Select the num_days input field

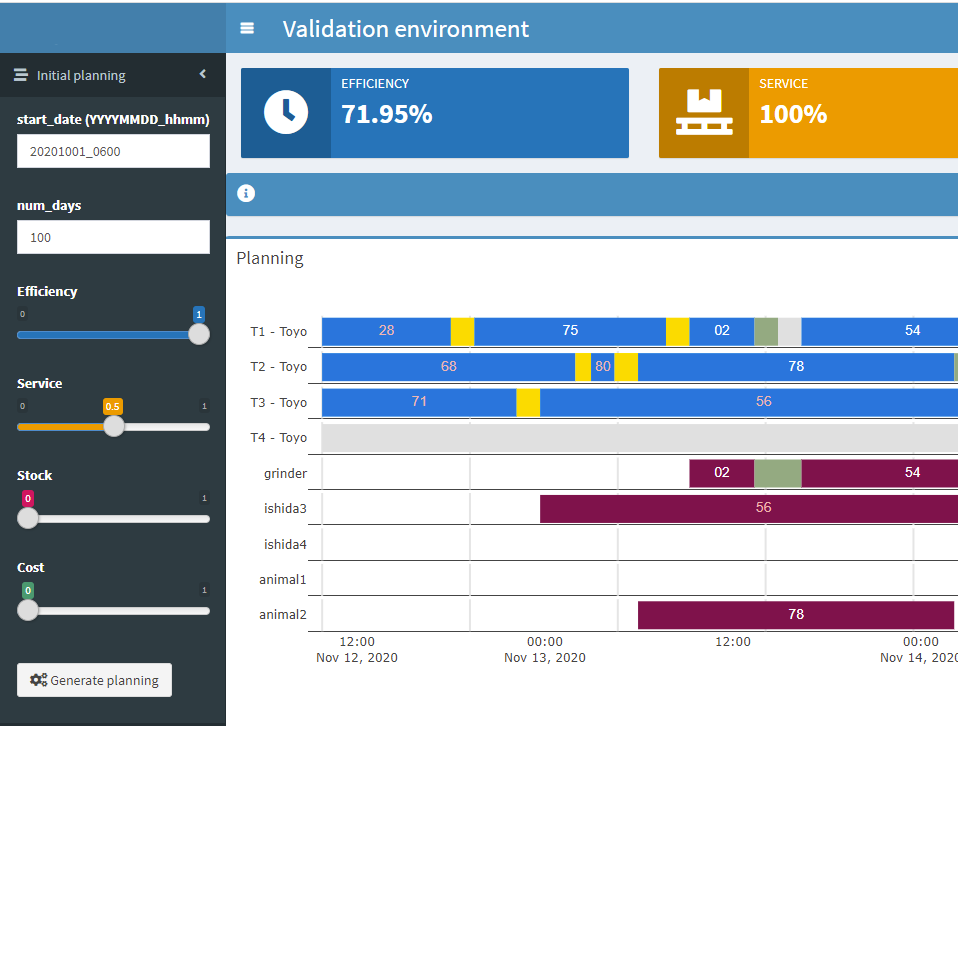tap(113, 237)
